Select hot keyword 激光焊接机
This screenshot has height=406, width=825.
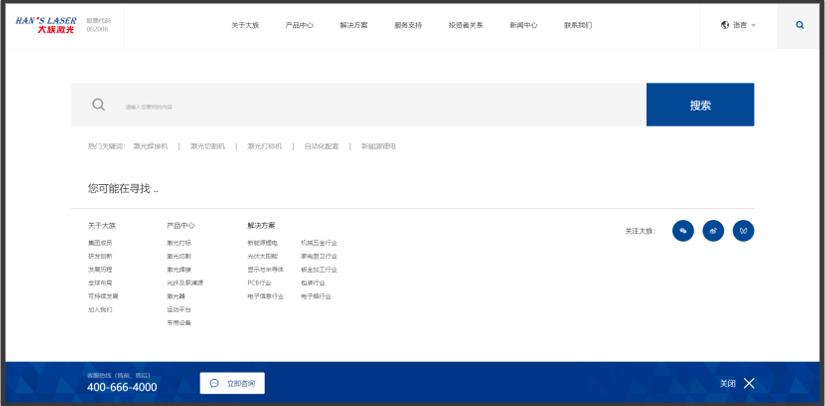[x=150, y=146]
